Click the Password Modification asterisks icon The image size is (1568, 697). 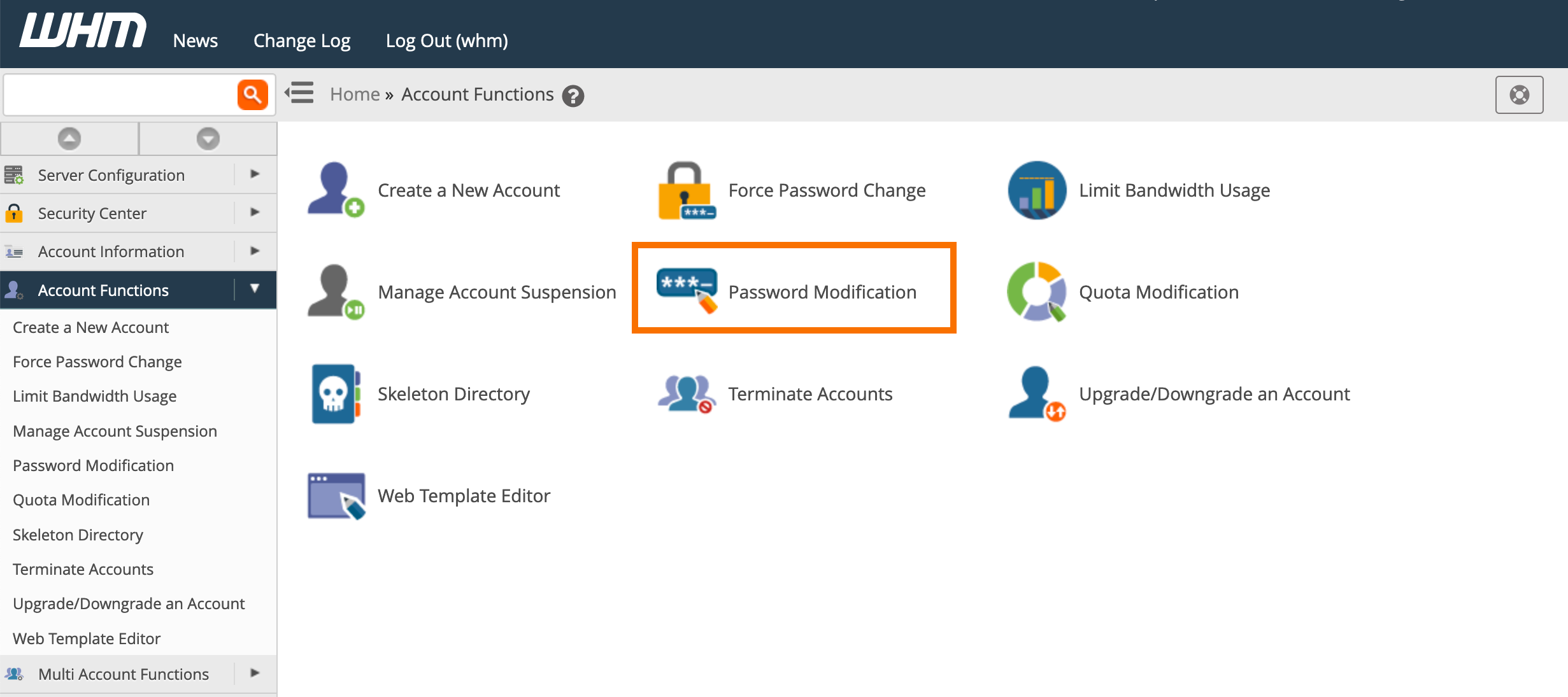687,291
